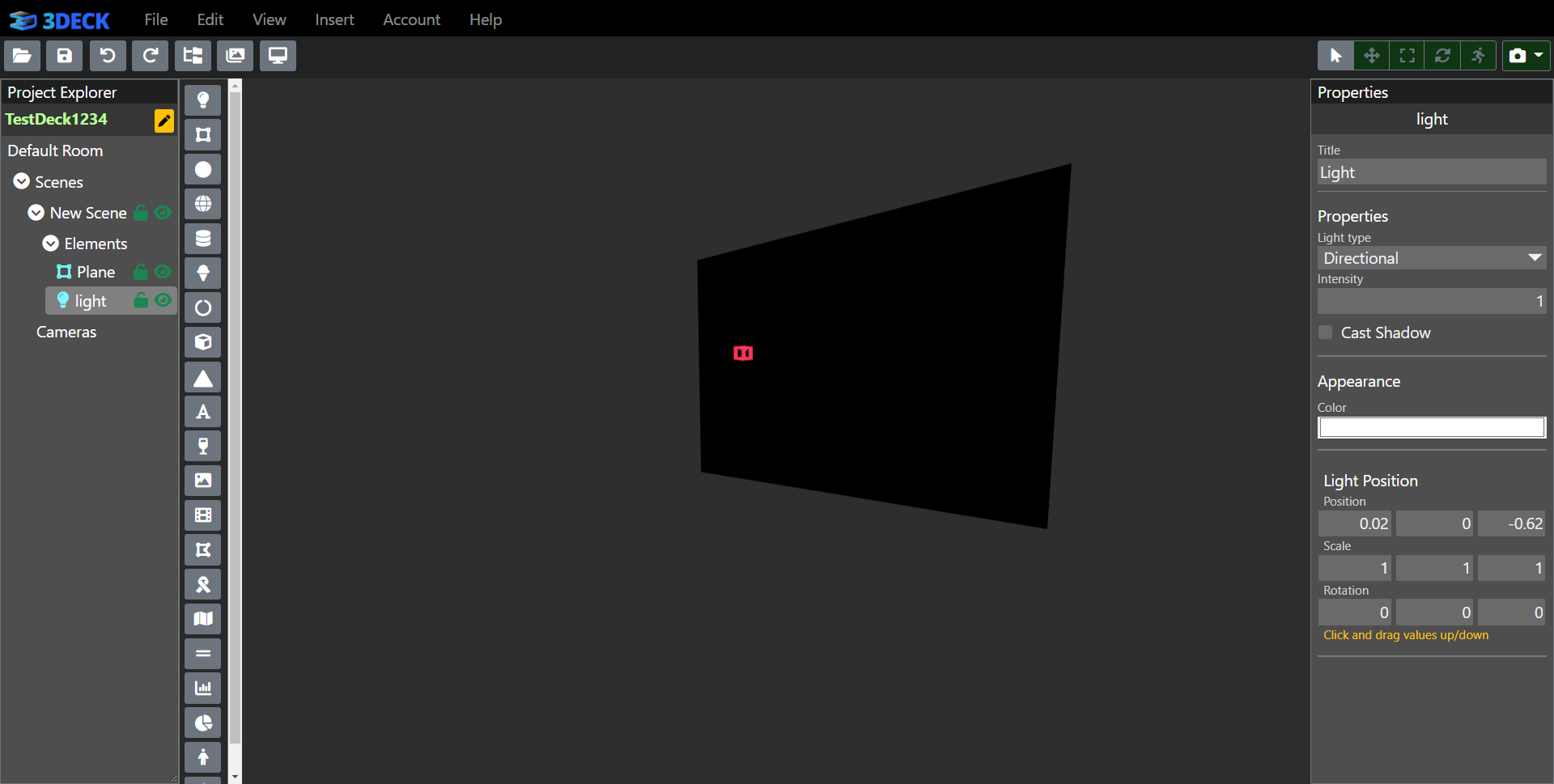The width and height of the screenshot is (1554, 784).
Task: Collapse the Scenes tree node
Action: pos(22,182)
